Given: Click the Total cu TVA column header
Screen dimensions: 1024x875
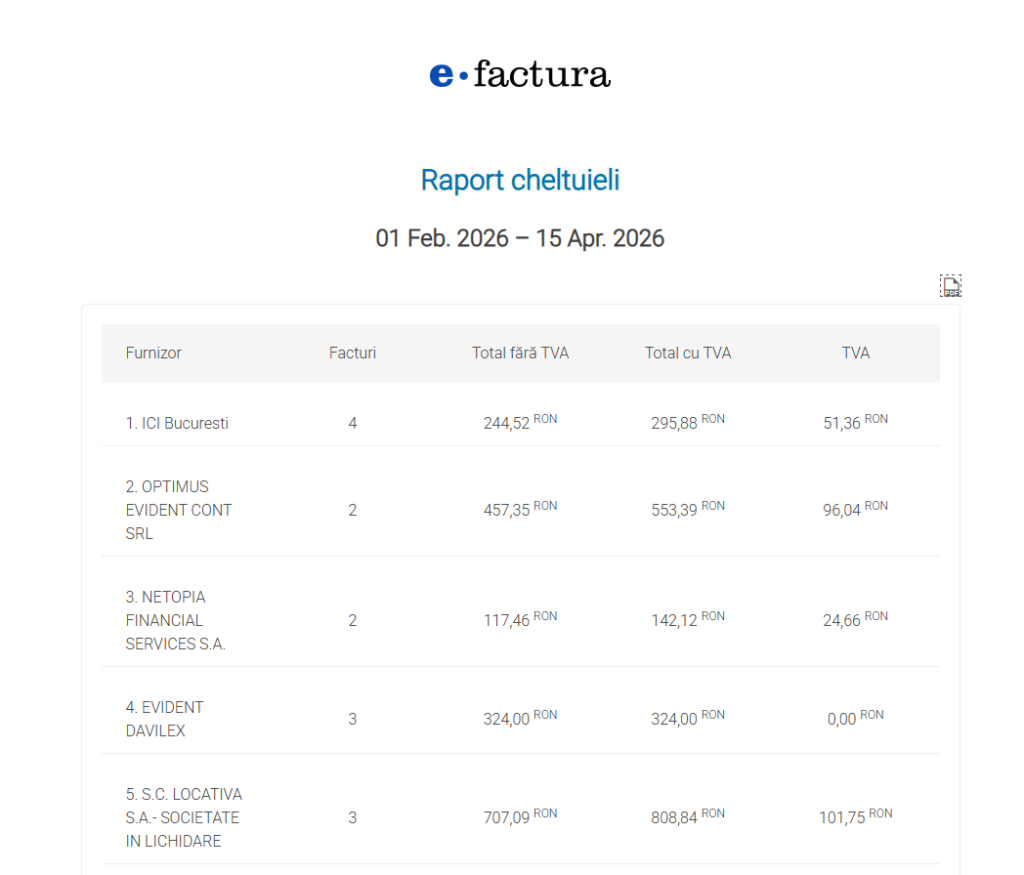Looking at the screenshot, I should coord(688,353).
